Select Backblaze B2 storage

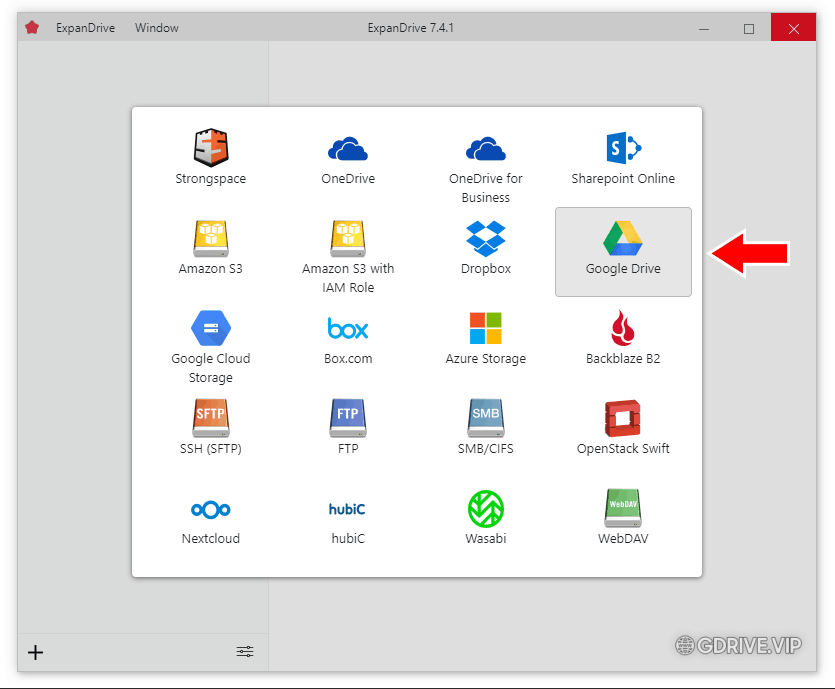coord(623,338)
